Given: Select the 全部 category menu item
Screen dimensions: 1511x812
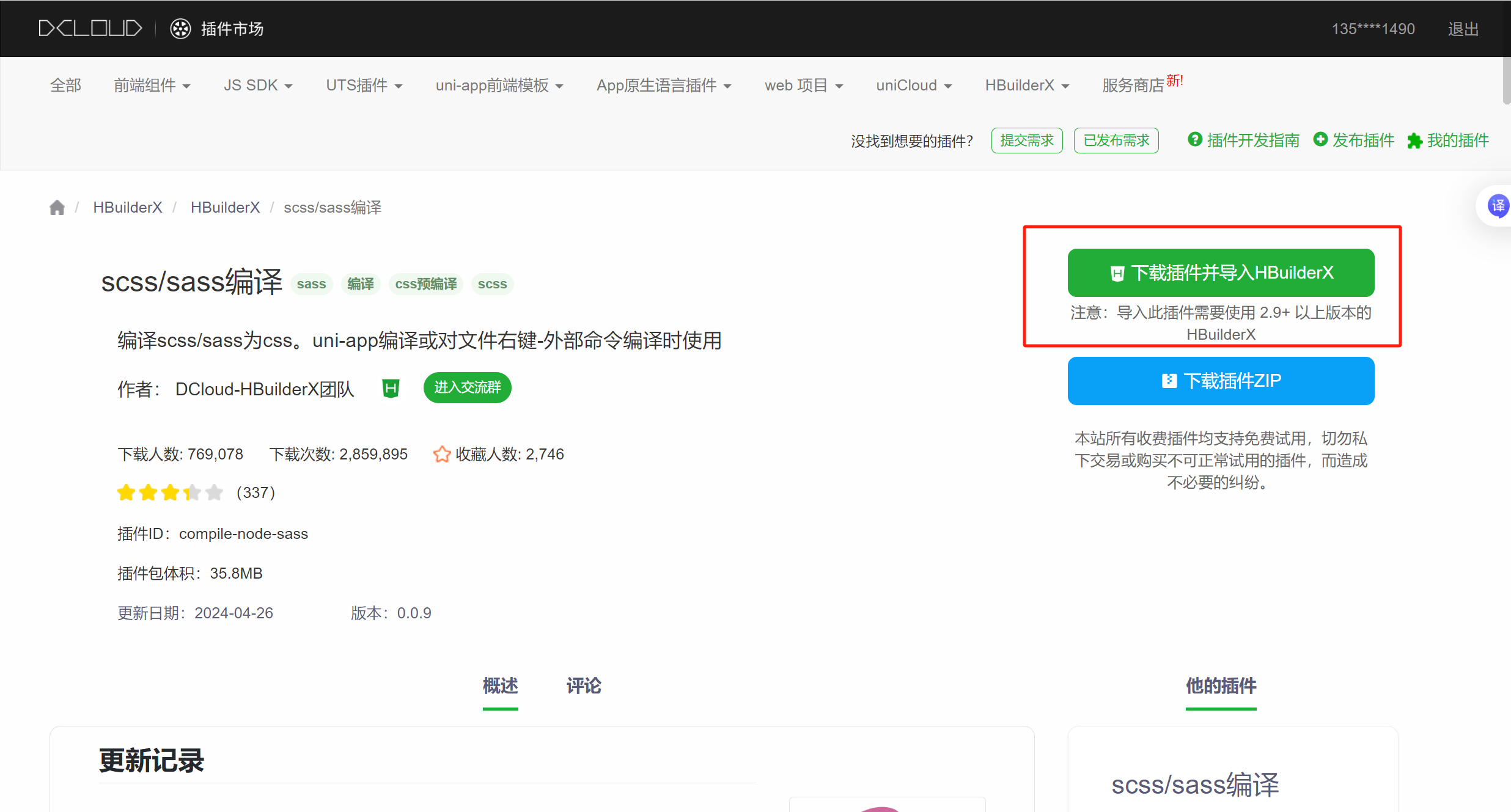Looking at the screenshot, I should pos(65,86).
